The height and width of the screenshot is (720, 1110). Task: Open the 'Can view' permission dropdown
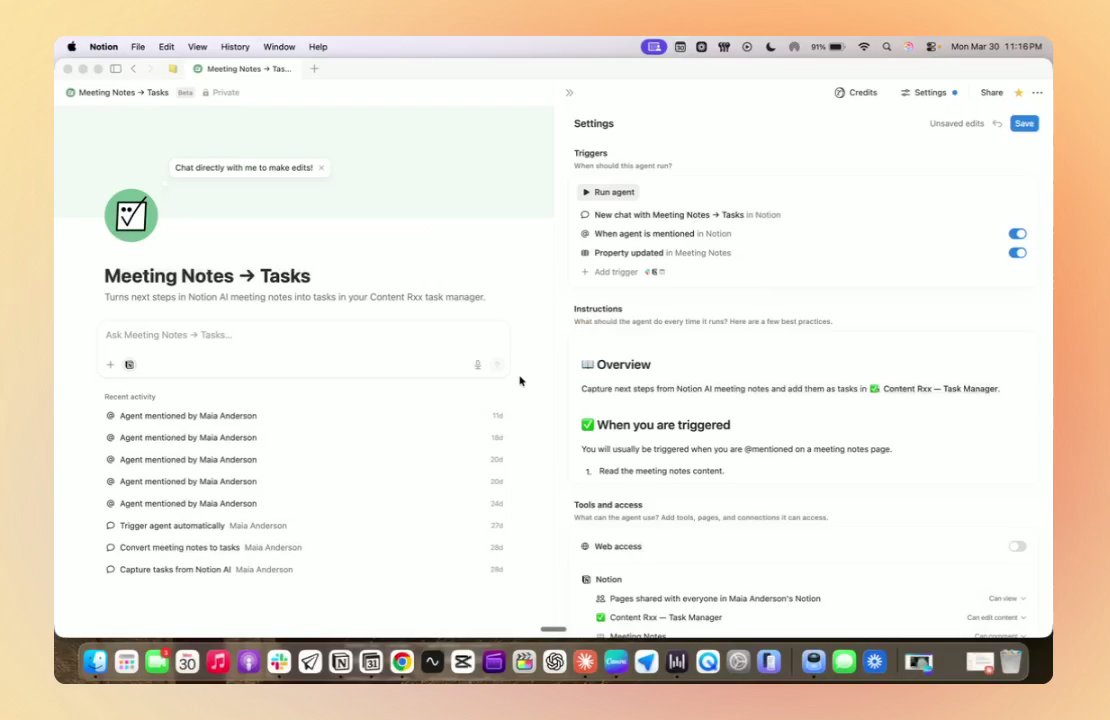pyautogui.click(x=1007, y=598)
